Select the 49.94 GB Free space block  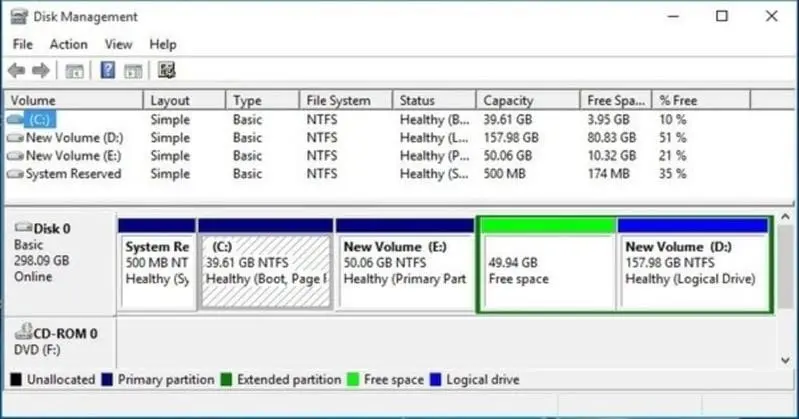(x=548, y=264)
